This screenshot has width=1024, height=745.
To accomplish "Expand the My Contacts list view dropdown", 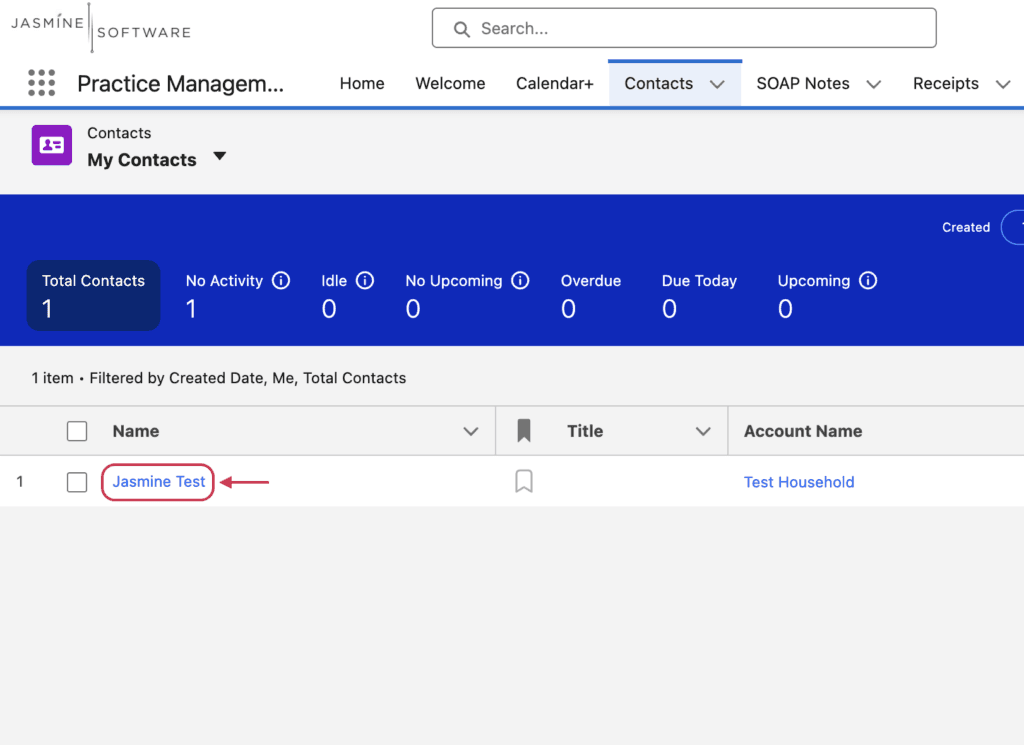I will point(219,156).
